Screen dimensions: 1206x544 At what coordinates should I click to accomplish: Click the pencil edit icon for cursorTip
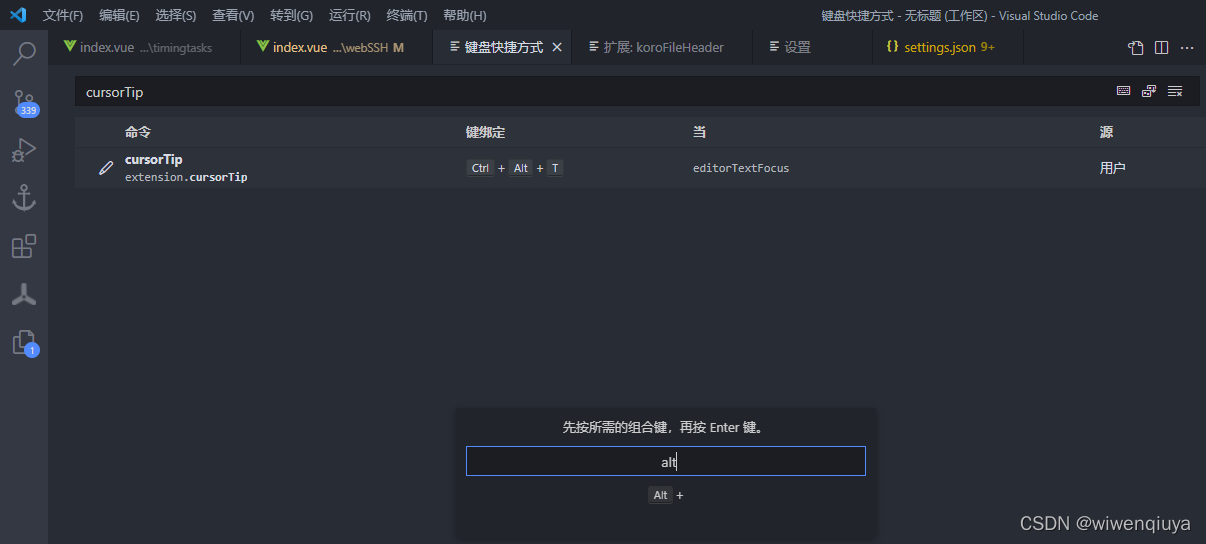105,168
